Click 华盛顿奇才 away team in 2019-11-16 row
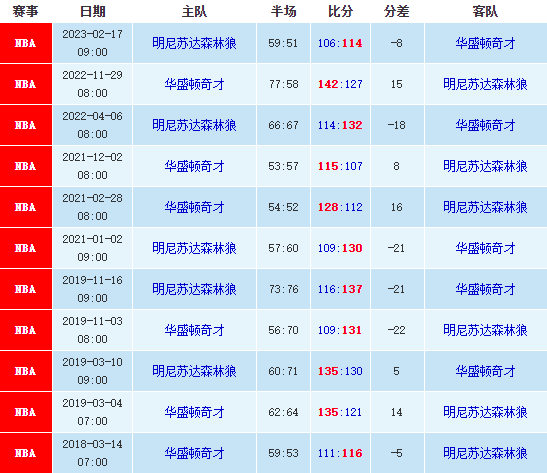This screenshot has height=473, width=547. point(485,289)
